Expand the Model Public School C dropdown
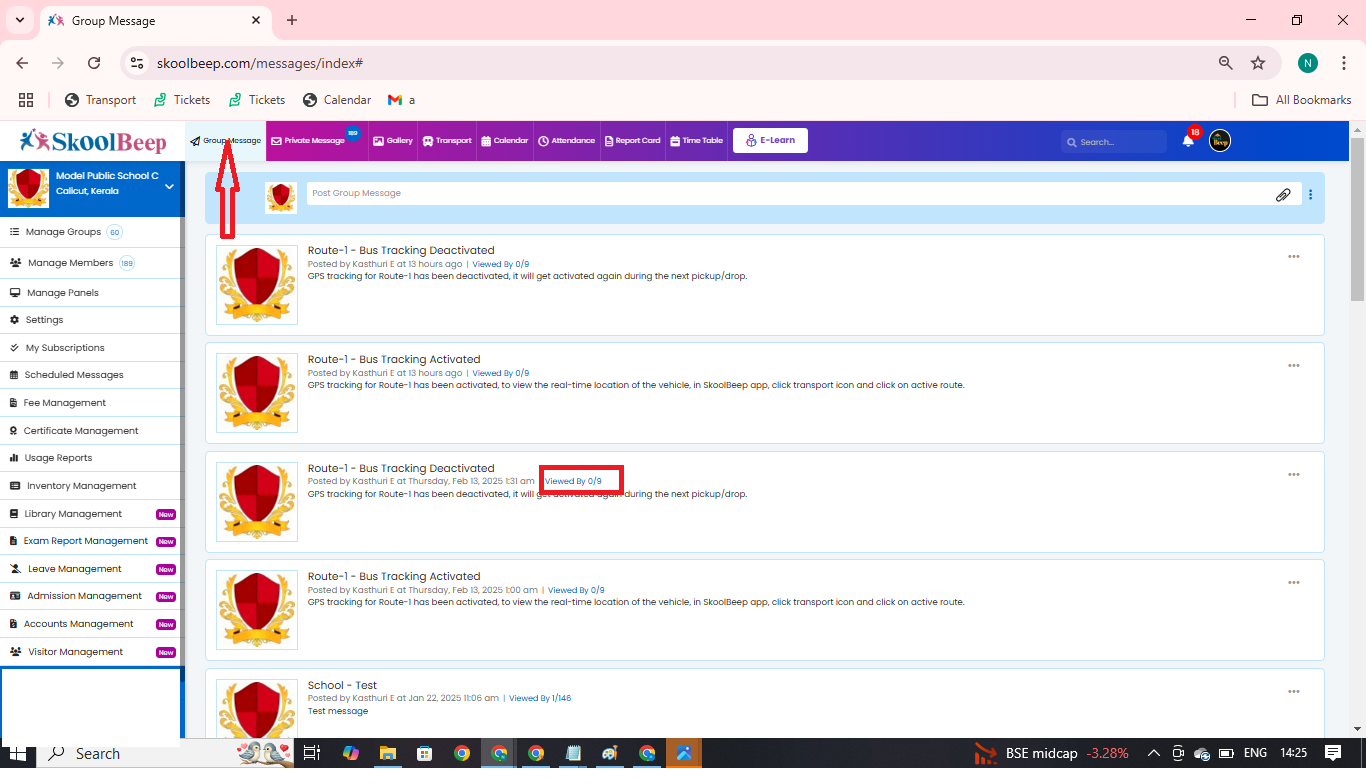Viewport: 1366px width, 784px height. 169,186
